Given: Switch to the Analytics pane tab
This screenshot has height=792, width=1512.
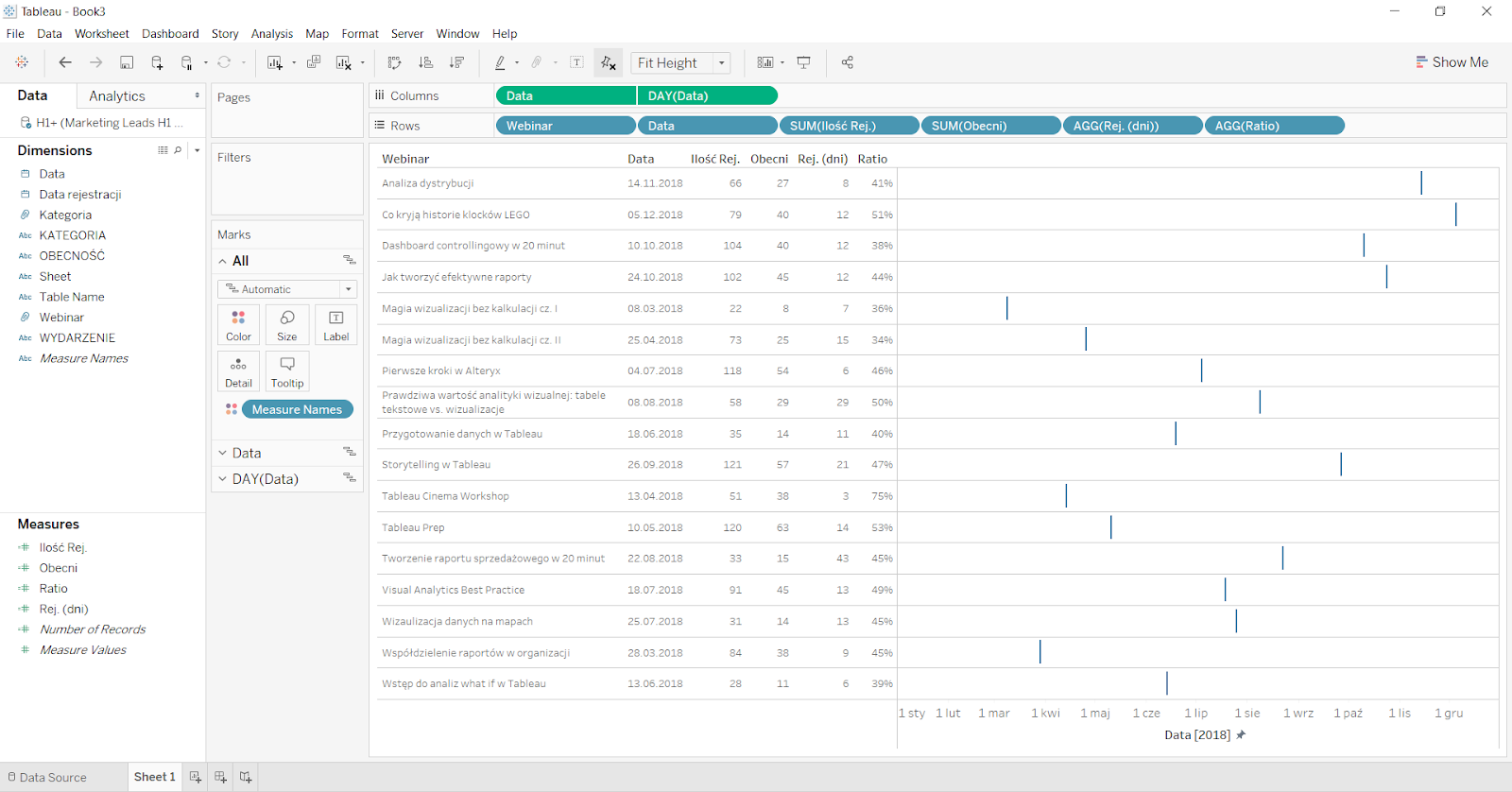Looking at the screenshot, I should pyautogui.click(x=117, y=96).
